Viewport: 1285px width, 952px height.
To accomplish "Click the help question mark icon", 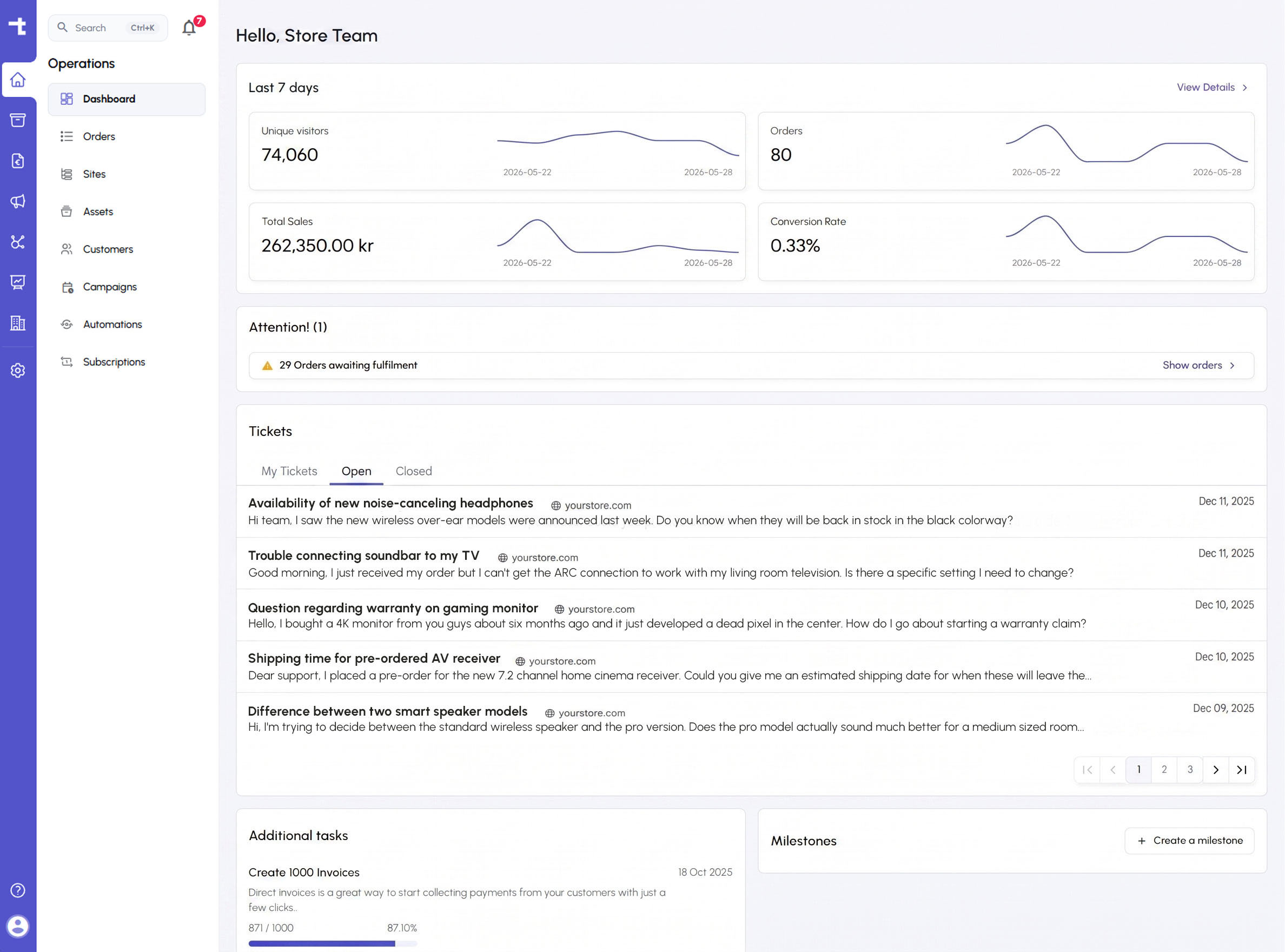I will [18, 890].
